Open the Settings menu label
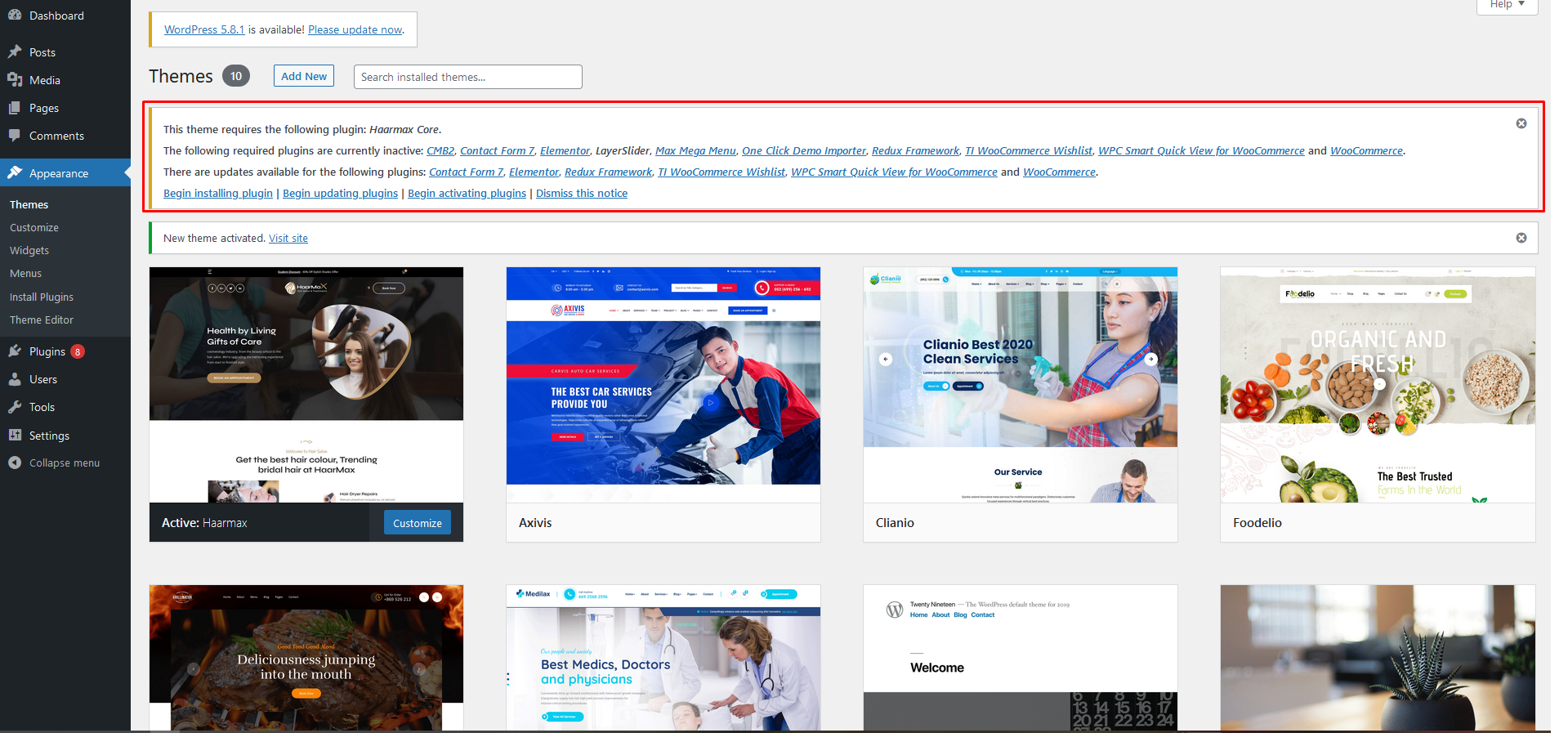This screenshot has height=733, width=1568. tap(49, 436)
